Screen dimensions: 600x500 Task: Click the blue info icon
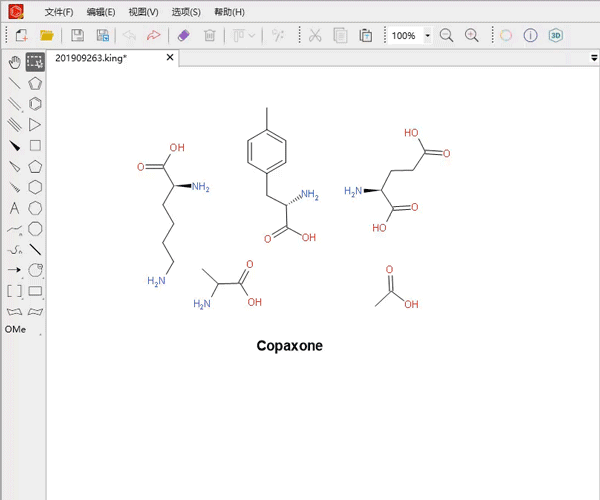[530, 36]
